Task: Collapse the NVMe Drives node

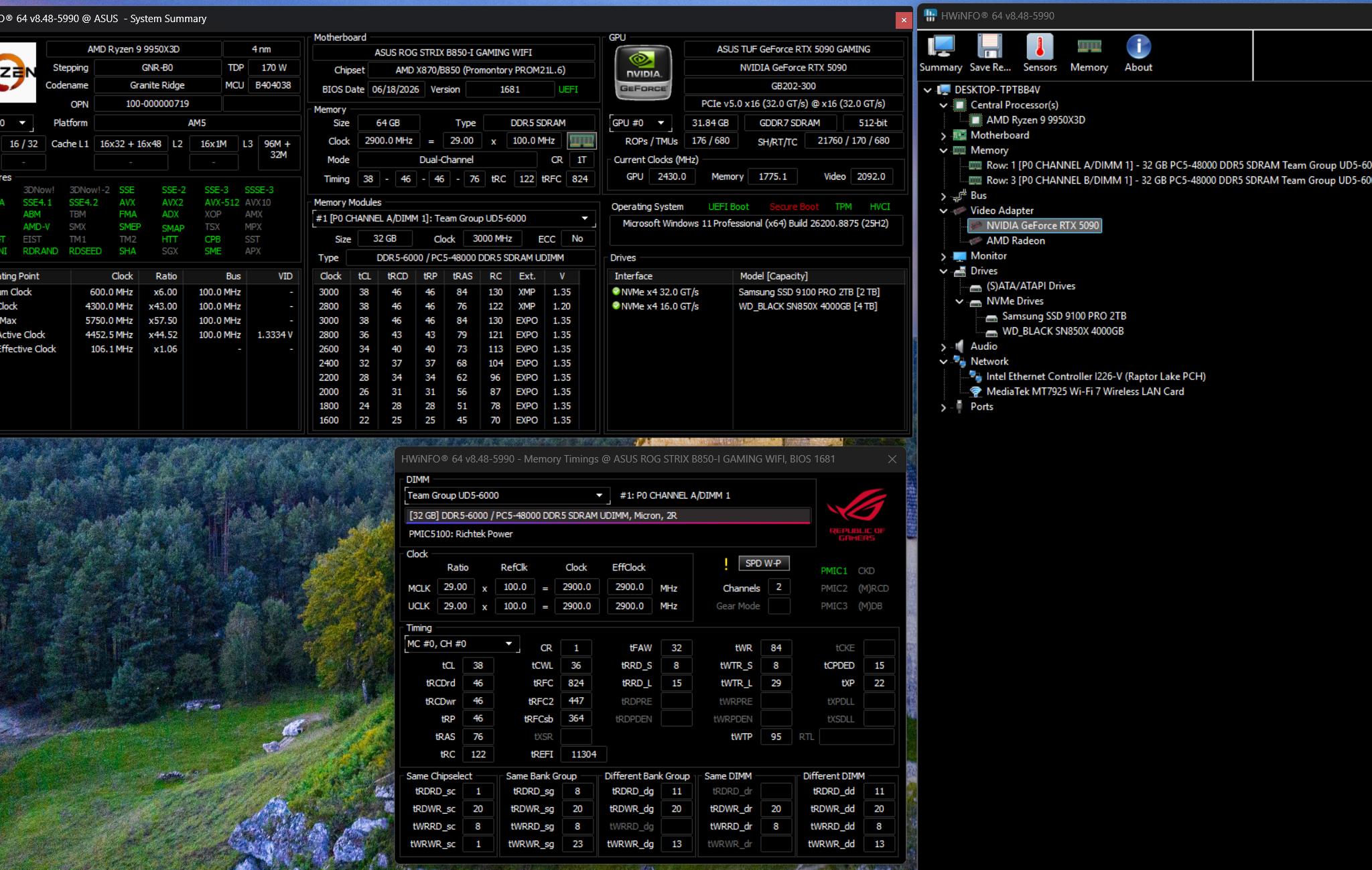Action: [960, 302]
